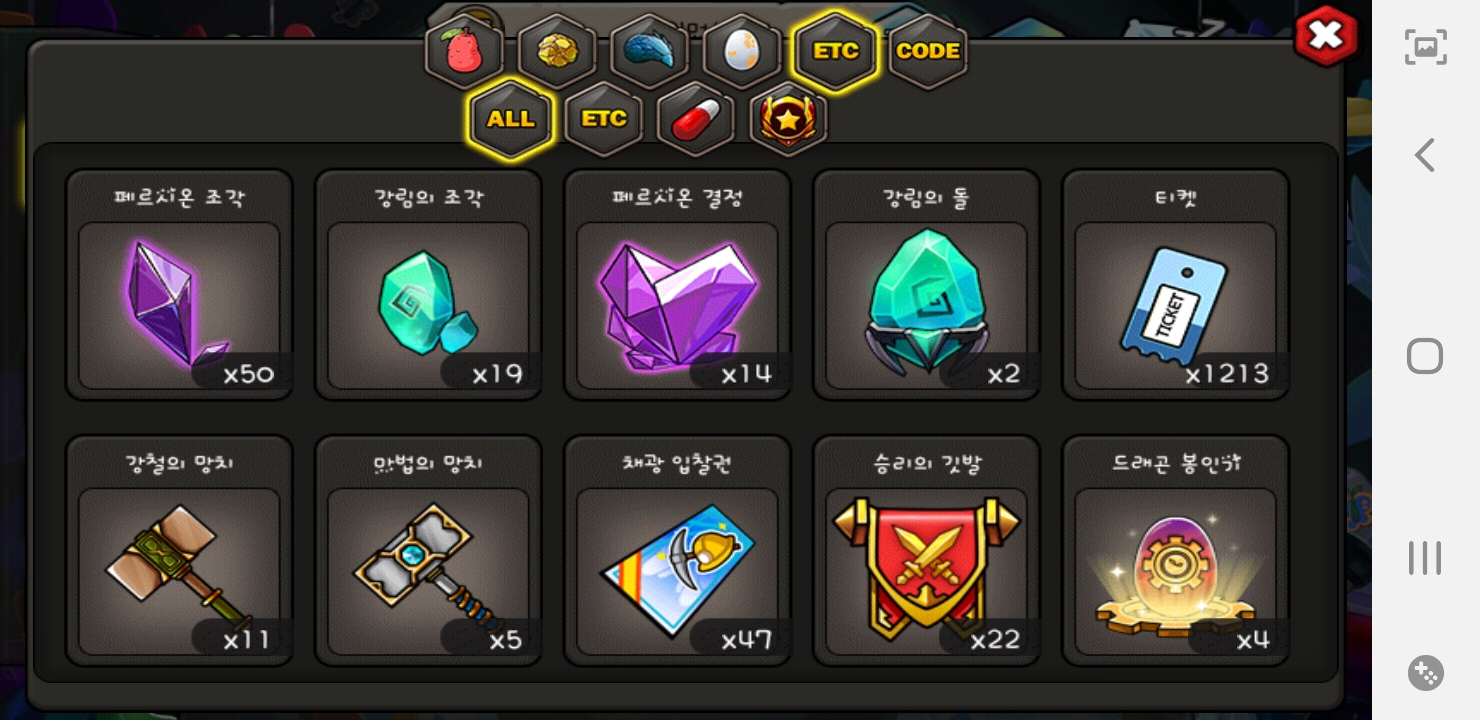
Task: Tap the glowing dragon seal egg x4
Action: (1175, 551)
